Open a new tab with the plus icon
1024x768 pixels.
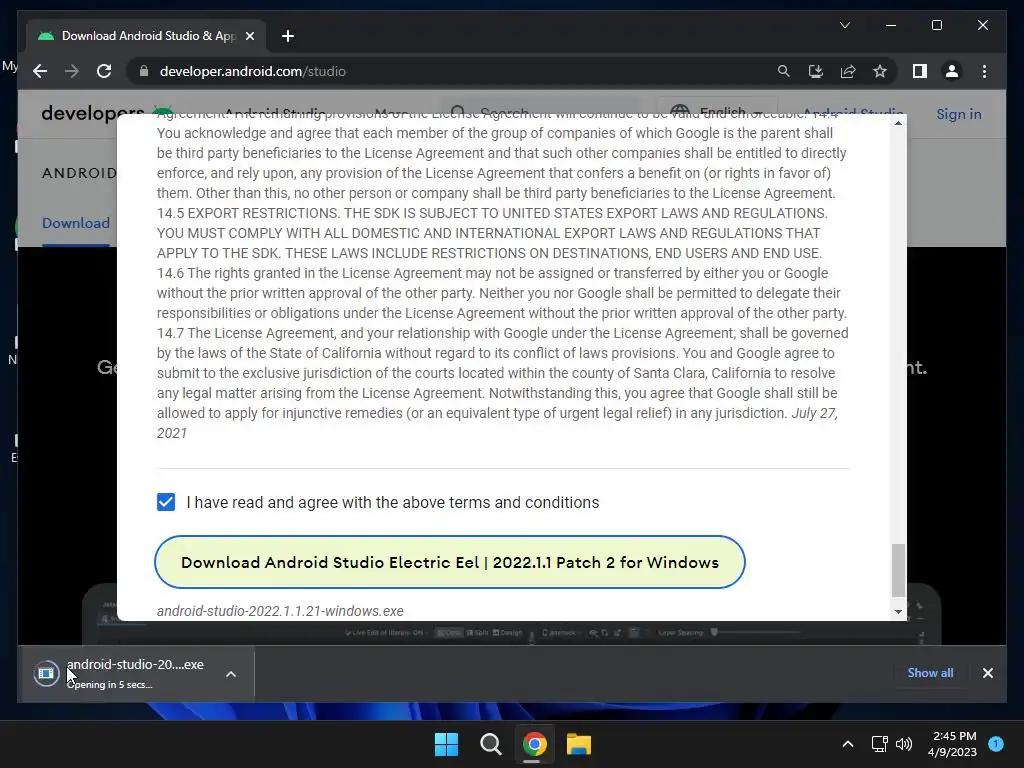point(287,36)
